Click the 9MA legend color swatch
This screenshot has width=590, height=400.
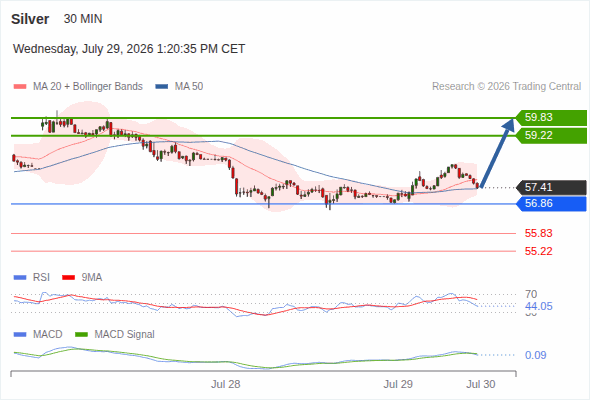pos(68,278)
